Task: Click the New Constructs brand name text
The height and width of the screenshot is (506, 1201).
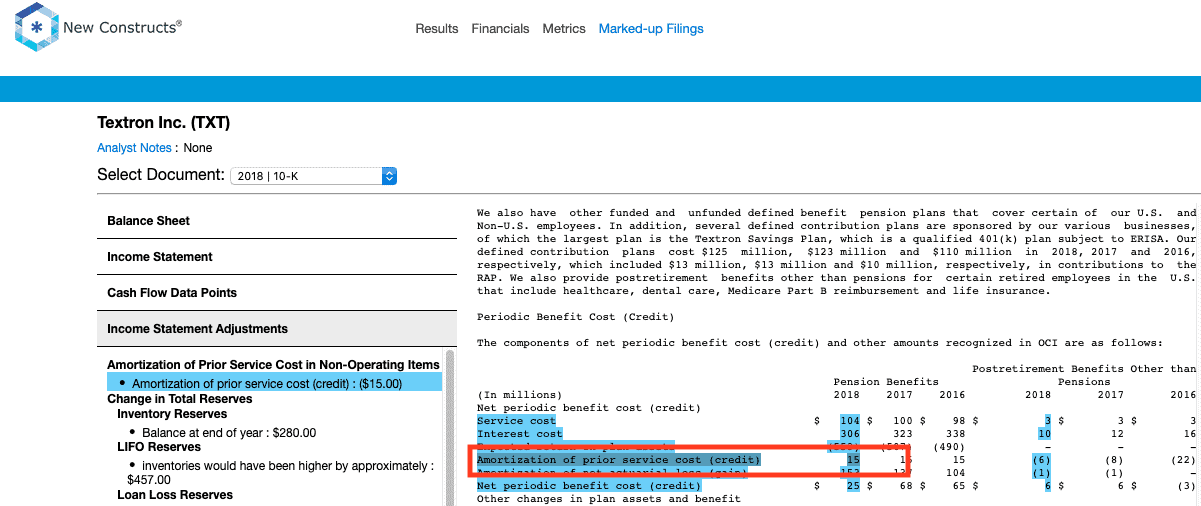Action: (121, 28)
